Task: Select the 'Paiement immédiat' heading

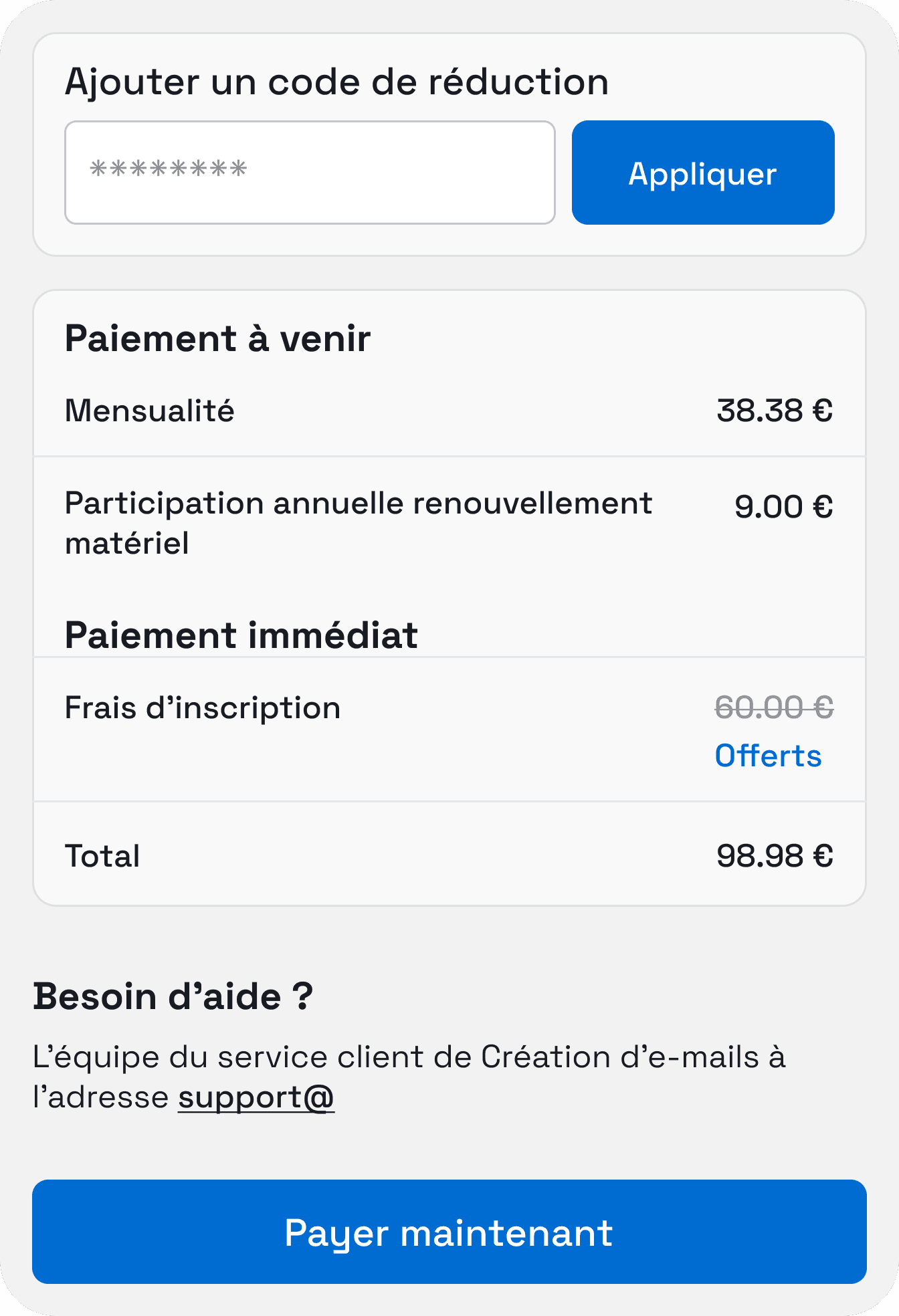Action: tap(241, 635)
